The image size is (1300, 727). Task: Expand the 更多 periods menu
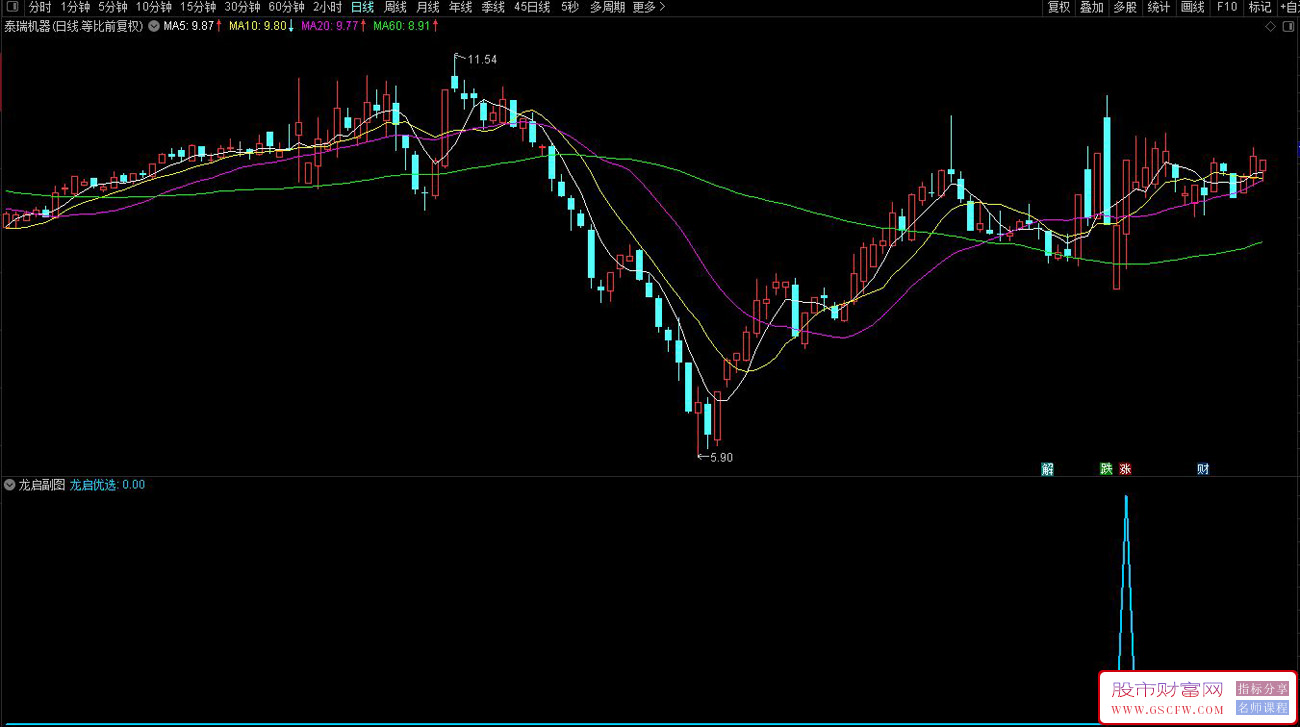click(x=648, y=7)
